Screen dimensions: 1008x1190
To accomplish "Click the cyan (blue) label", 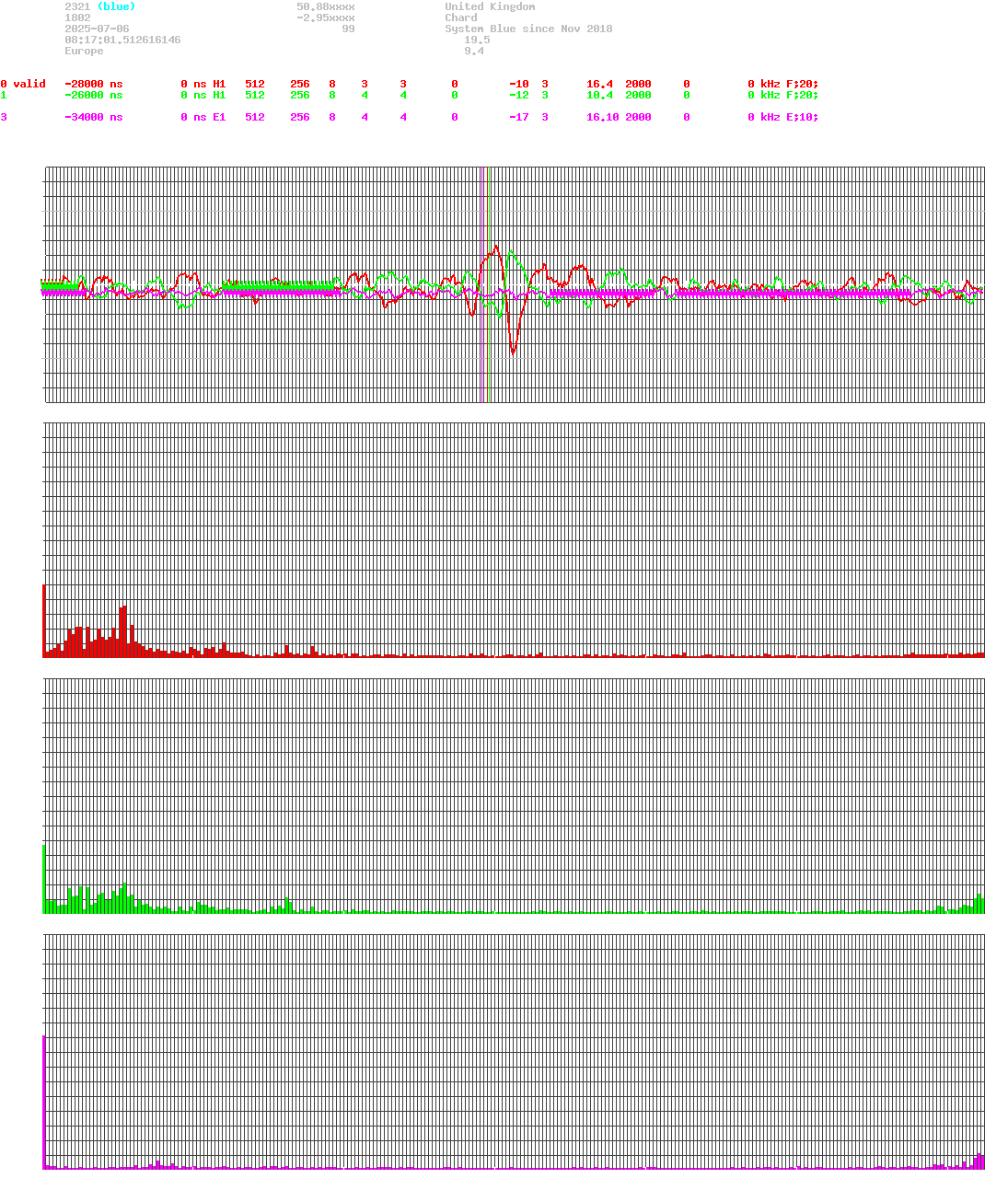I will [x=116, y=6].
